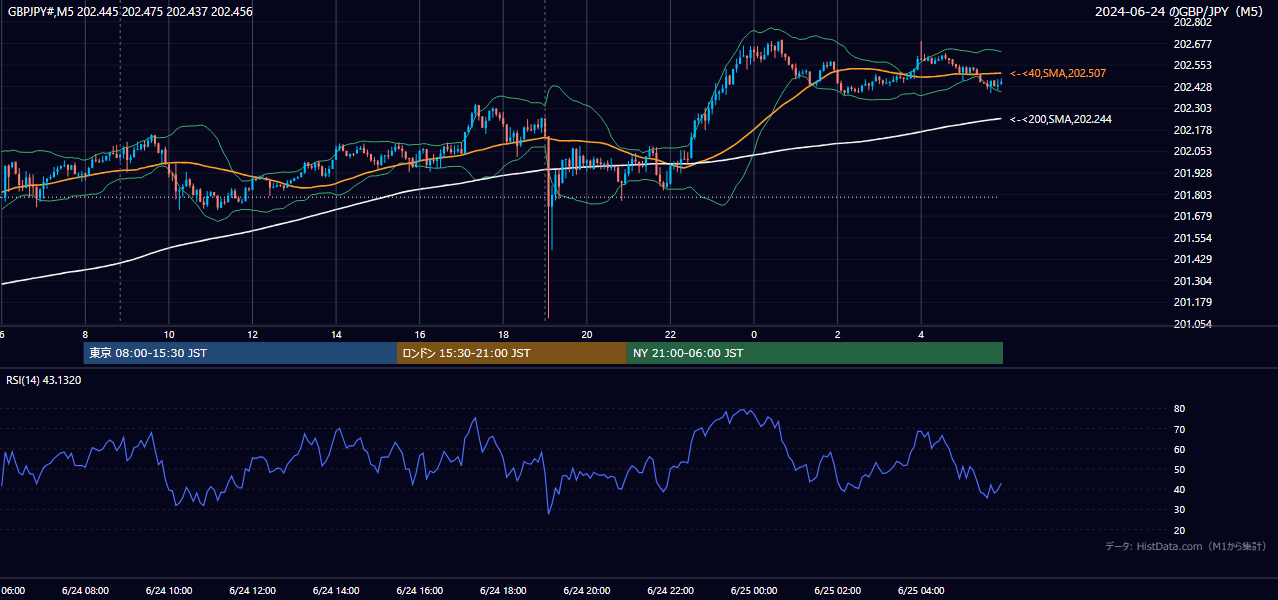1278x600 pixels.
Task: Click price axis label 201.429
Action: point(1192,259)
